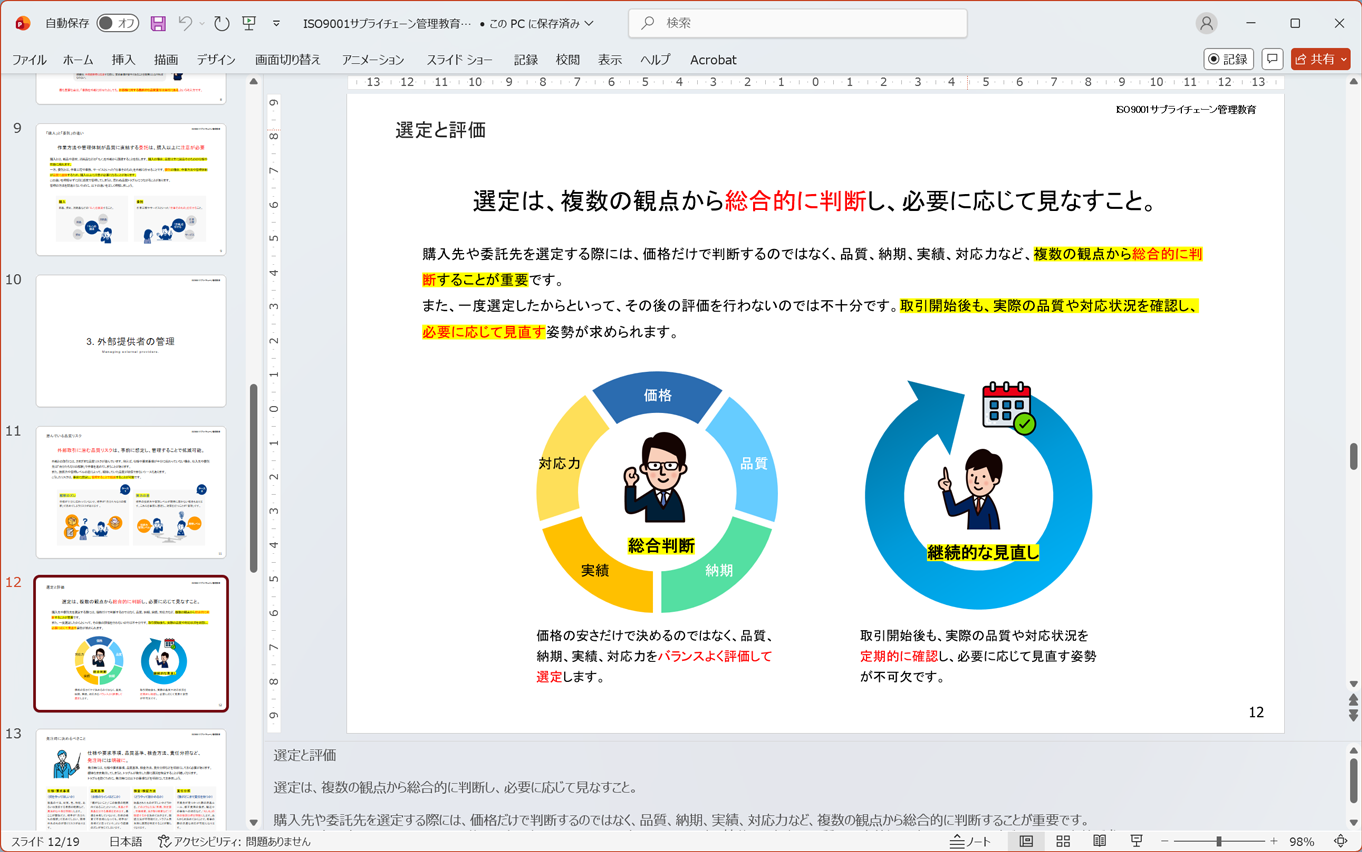The image size is (1362, 852).
Task: Start slideshow from beginning via quick access icon
Action: point(250,23)
